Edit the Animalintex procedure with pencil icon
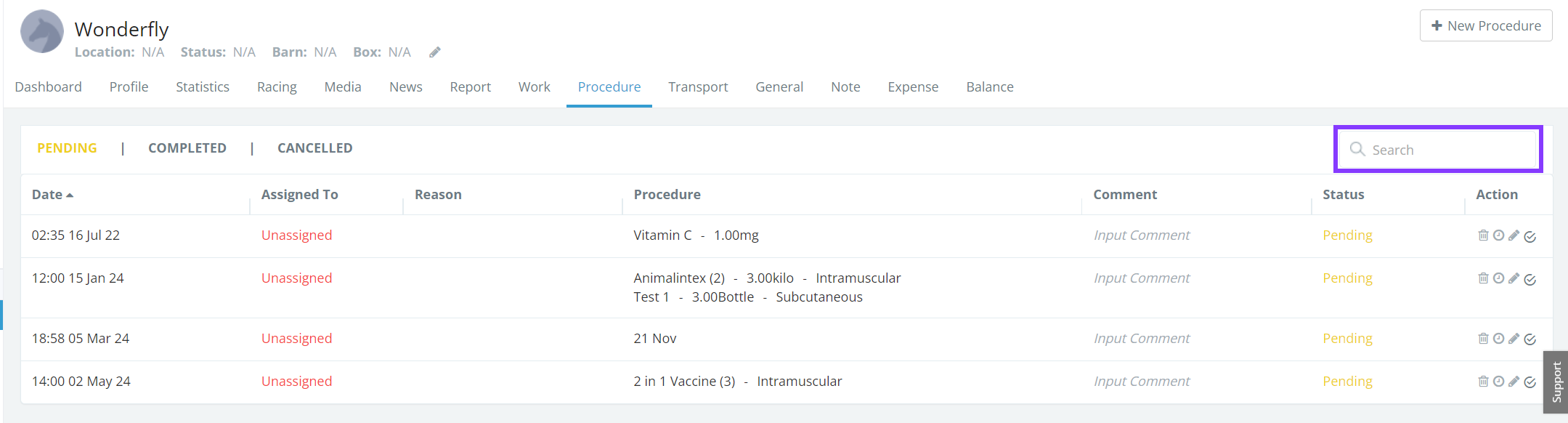 (1514, 278)
